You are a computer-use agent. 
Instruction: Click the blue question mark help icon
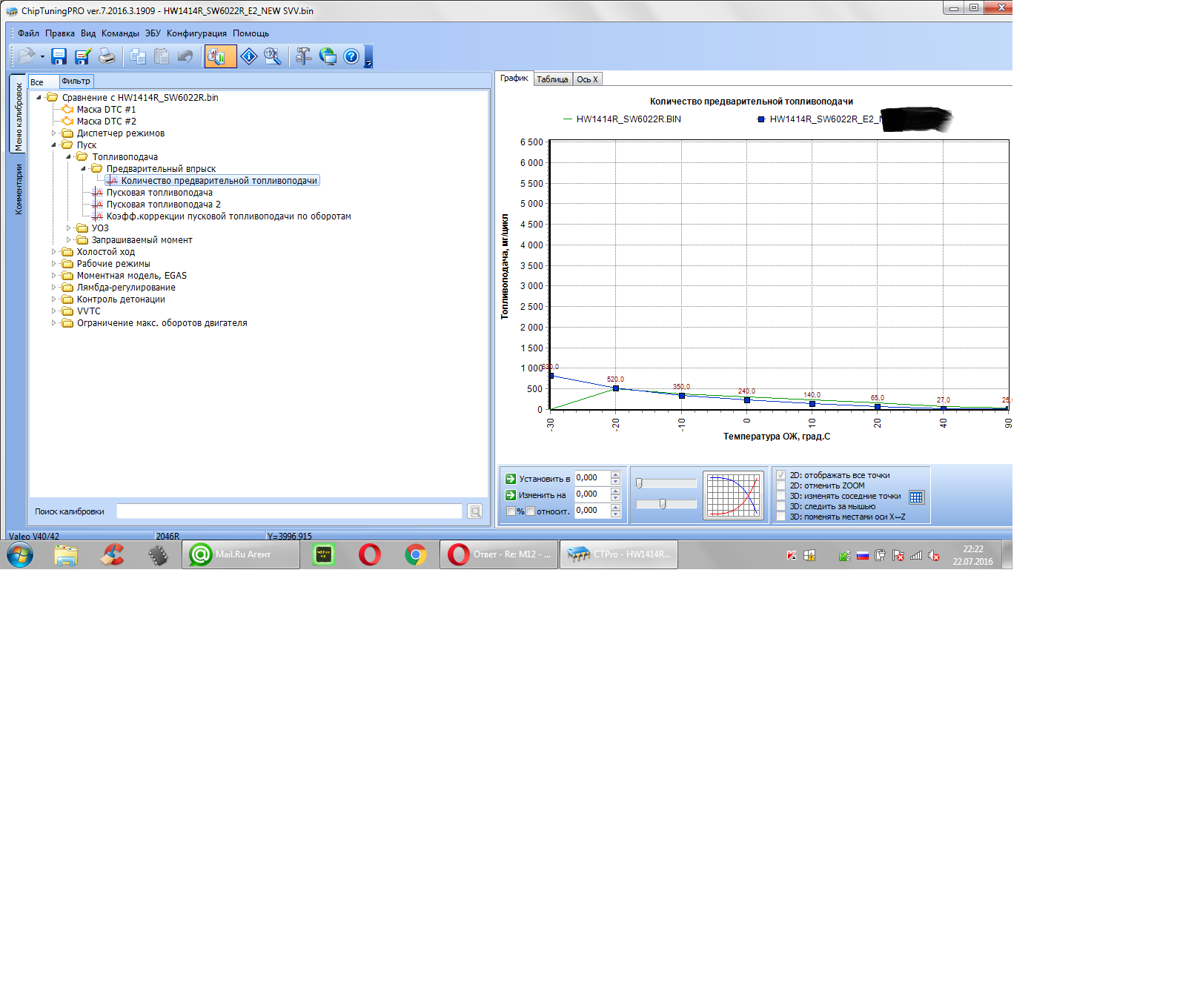pyautogui.click(x=351, y=56)
